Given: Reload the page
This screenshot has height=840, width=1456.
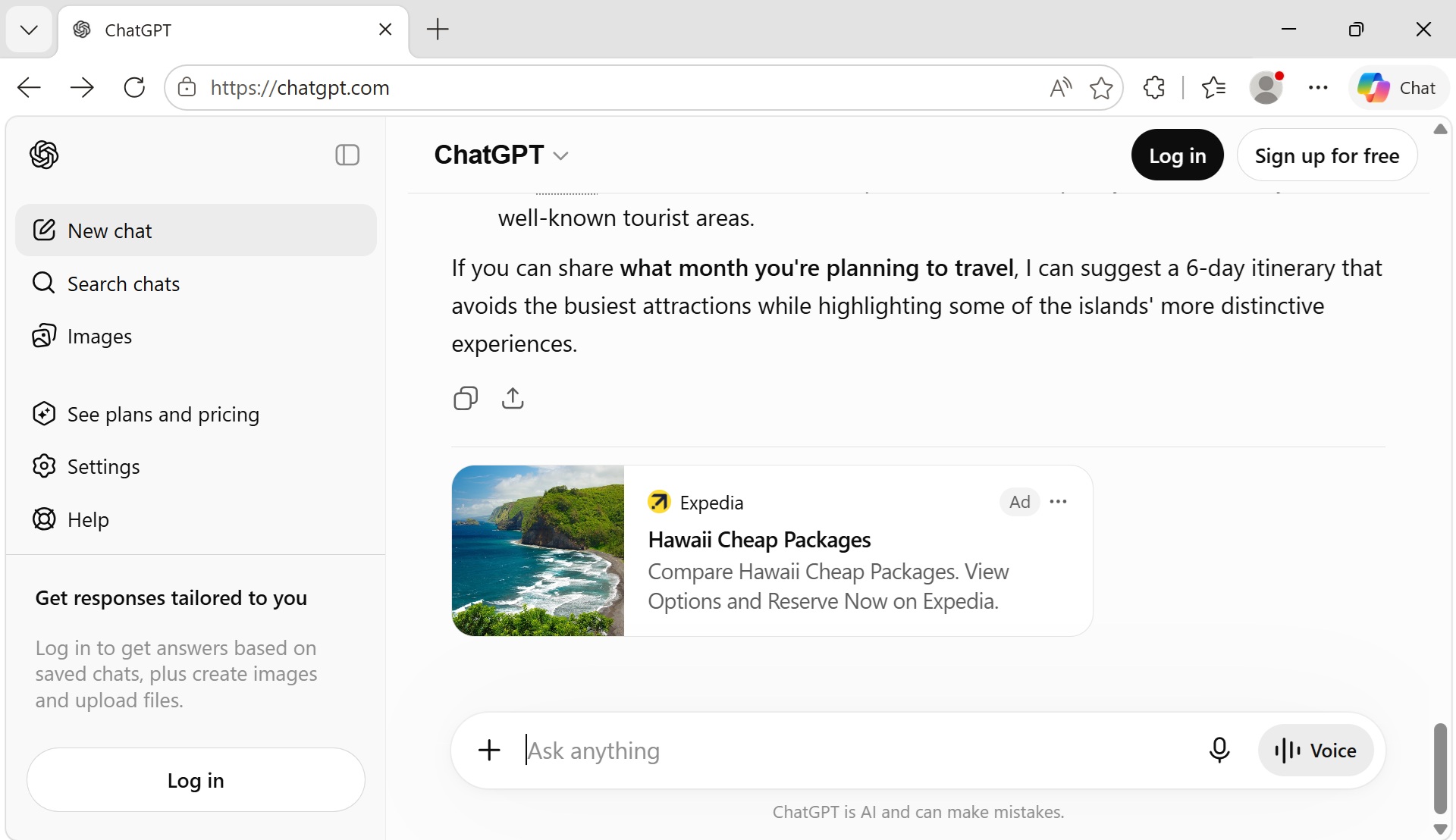Looking at the screenshot, I should click(x=134, y=87).
